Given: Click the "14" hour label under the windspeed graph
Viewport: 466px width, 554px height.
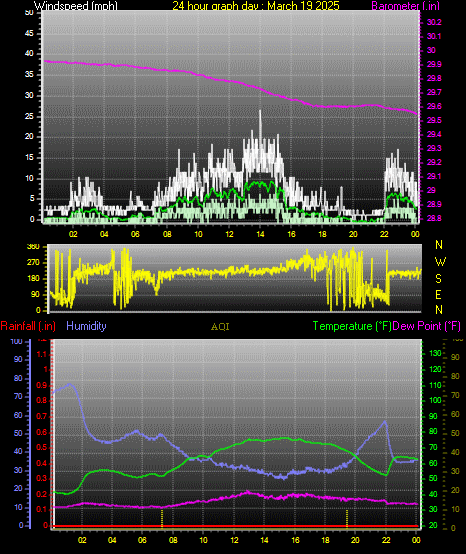Looking at the screenshot, I should point(260,234).
